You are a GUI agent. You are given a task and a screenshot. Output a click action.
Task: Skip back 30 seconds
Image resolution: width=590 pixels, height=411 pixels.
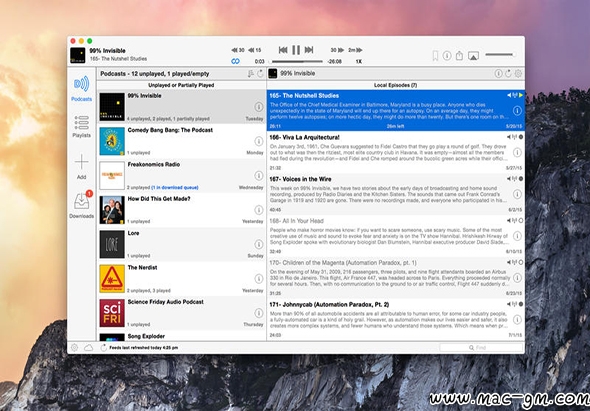click(238, 50)
